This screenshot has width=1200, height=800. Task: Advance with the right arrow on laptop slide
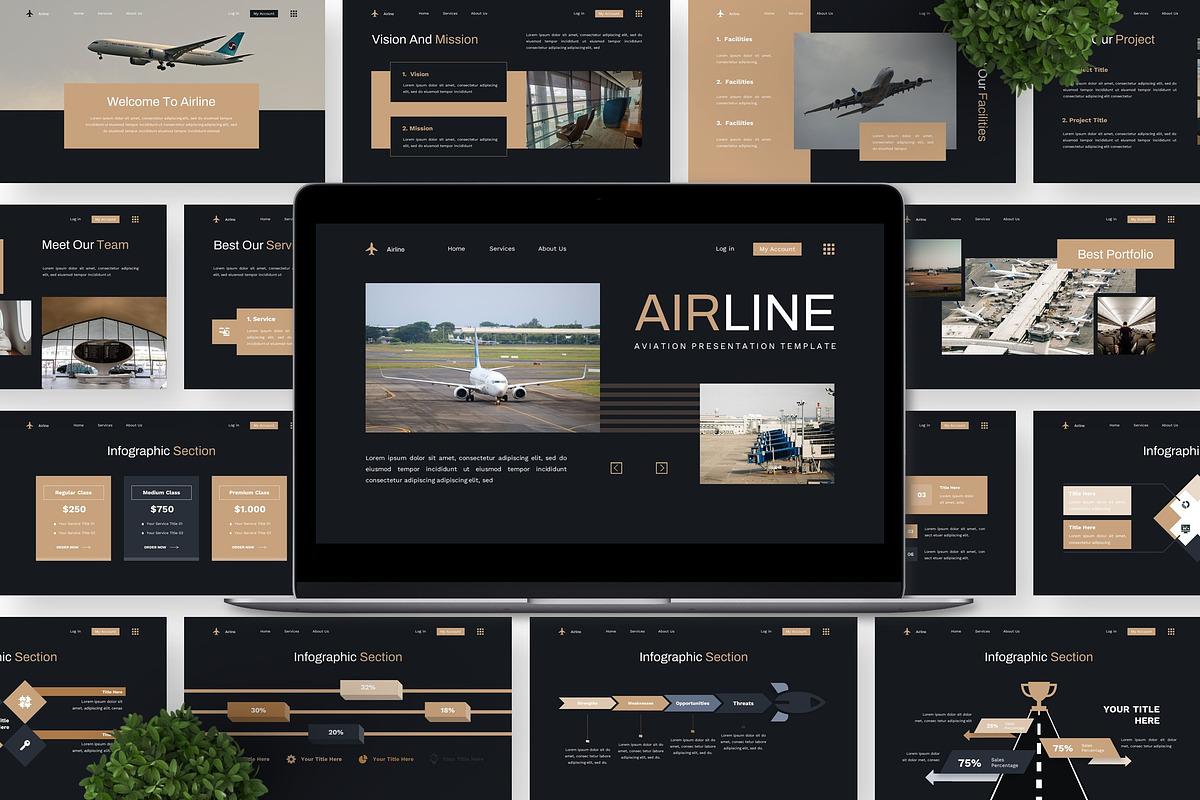tap(661, 468)
